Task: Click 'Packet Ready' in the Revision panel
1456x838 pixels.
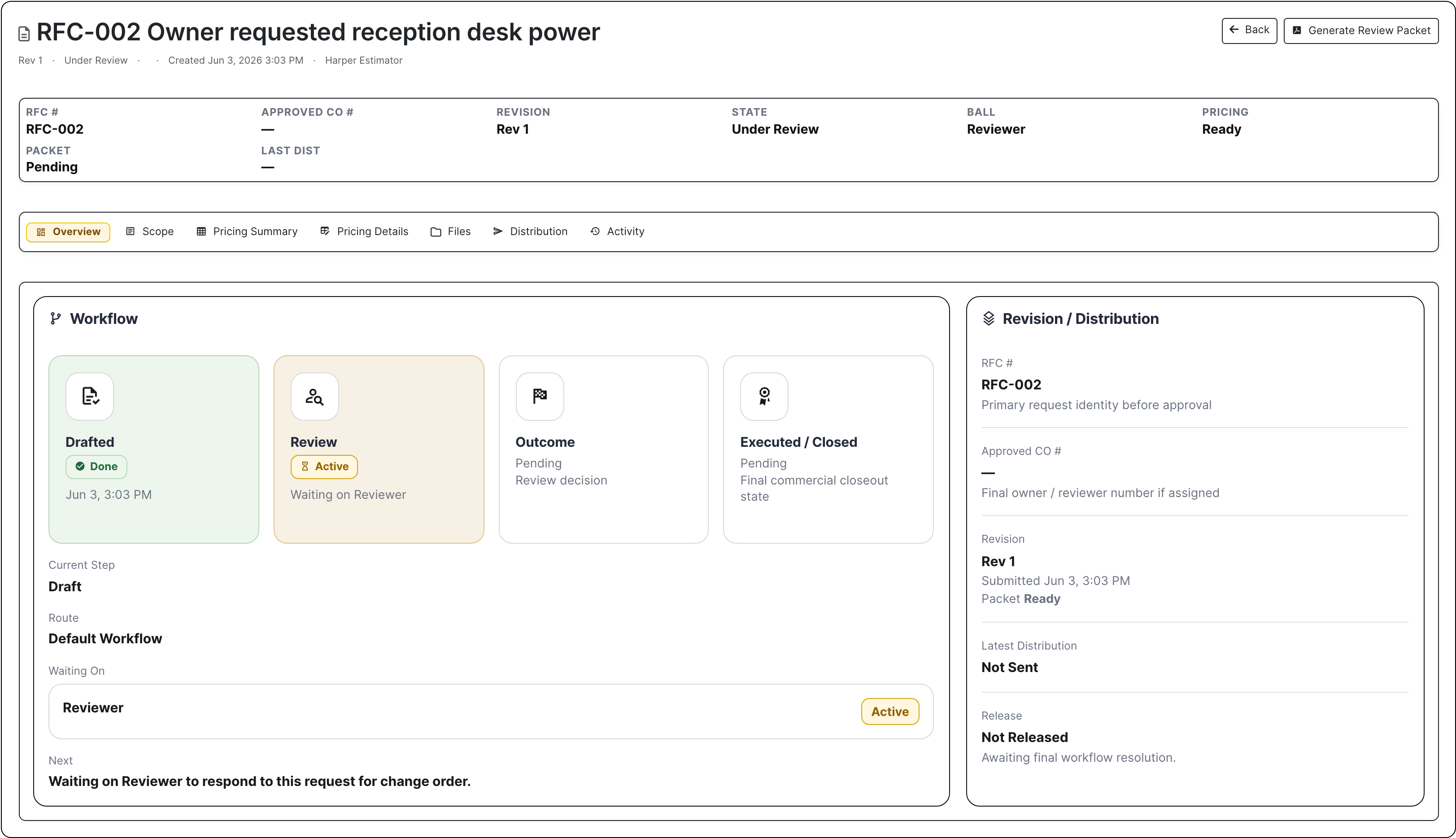Action: (x=1020, y=599)
